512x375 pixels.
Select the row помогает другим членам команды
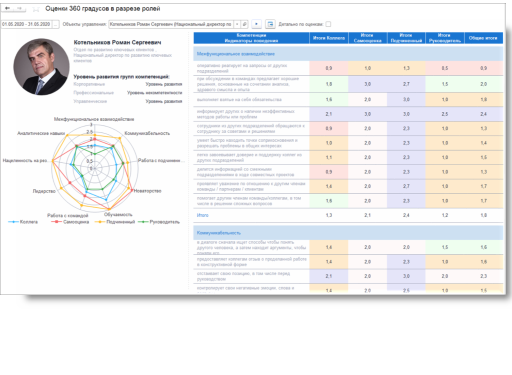coord(348,201)
